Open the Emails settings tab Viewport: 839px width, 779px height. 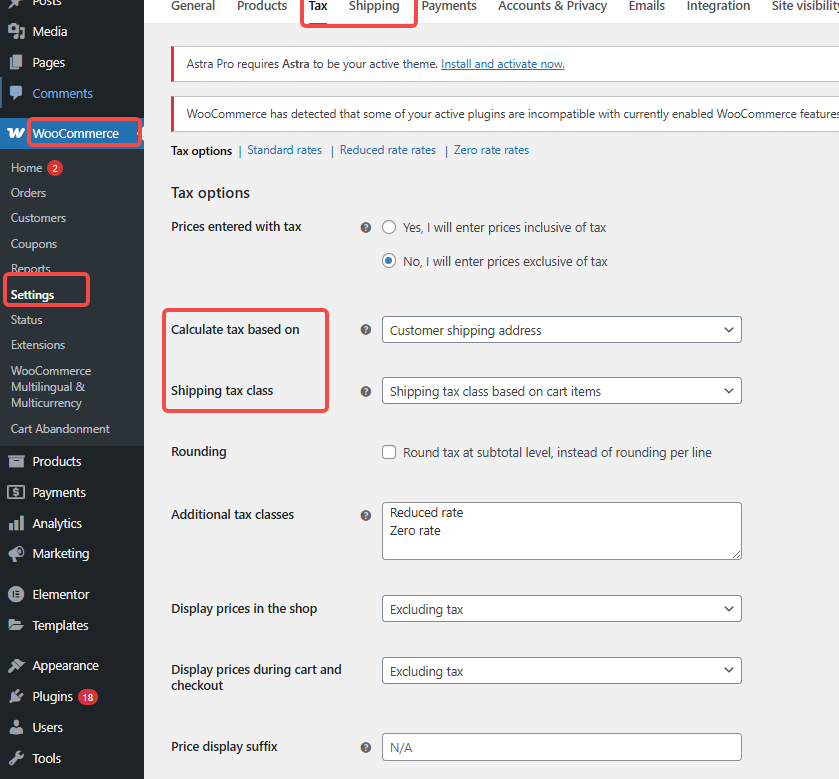tap(646, 6)
